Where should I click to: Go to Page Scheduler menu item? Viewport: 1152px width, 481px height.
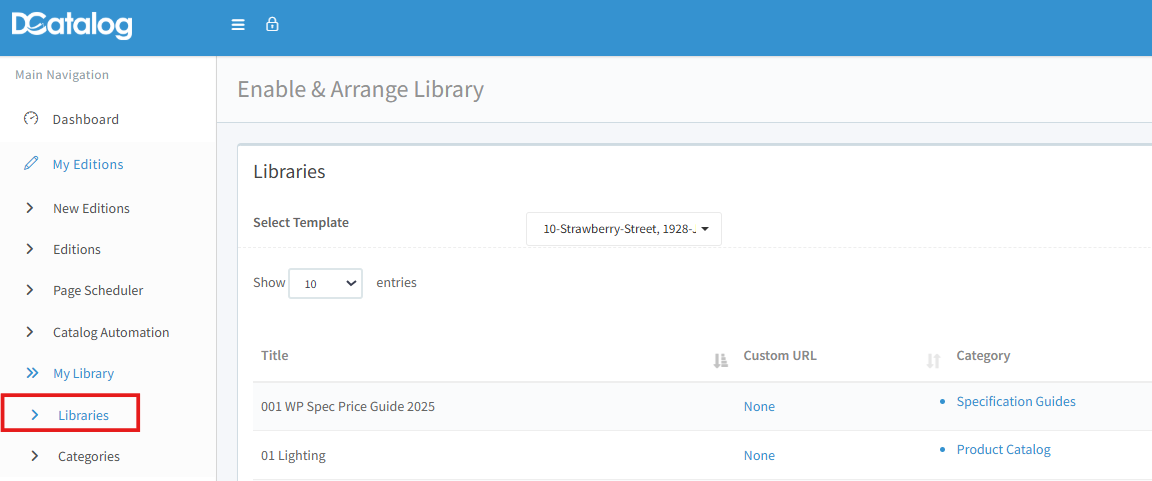(x=98, y=290)
